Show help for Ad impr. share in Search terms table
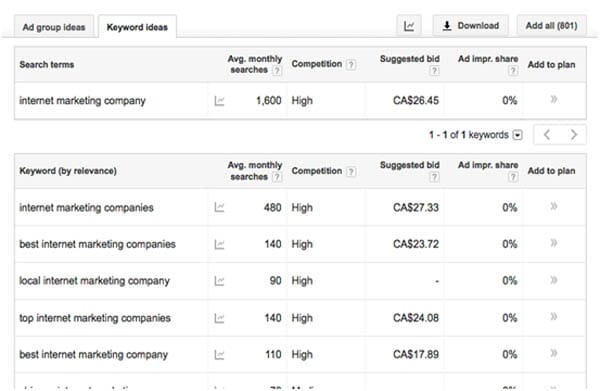600x391 pixels. tap(513, 70)
